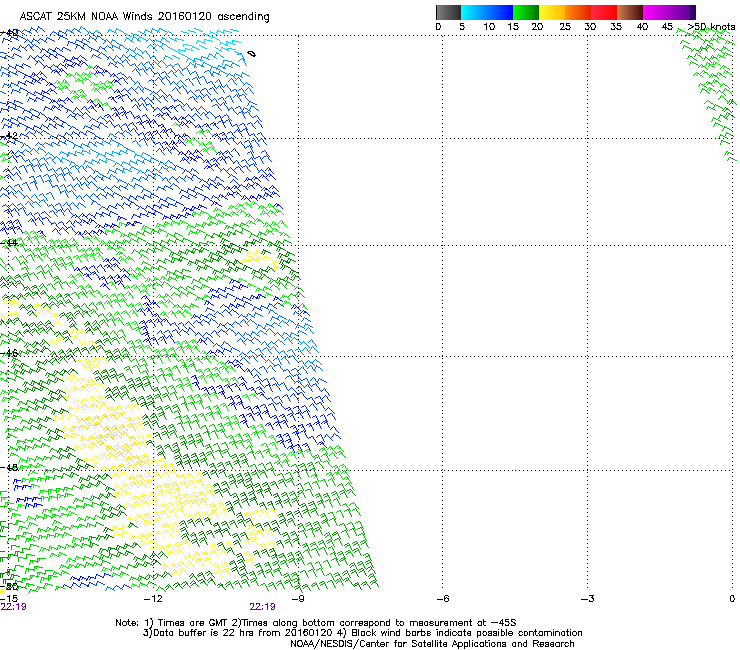
Task: Click the 0 longitude axis label
Action: click(x=732, y=599)
